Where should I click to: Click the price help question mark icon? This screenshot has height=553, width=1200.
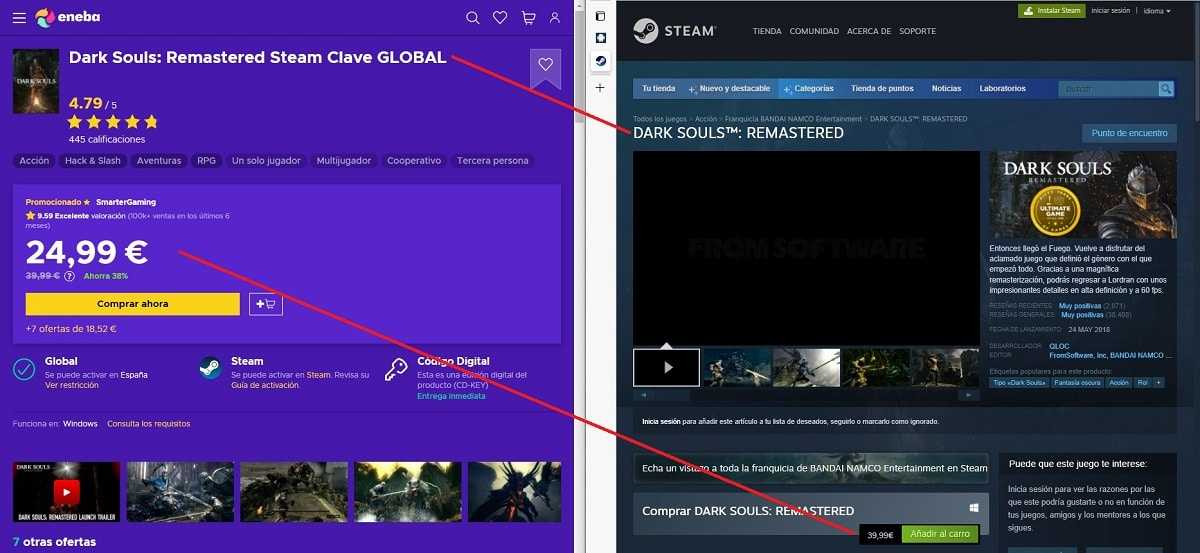69,276
